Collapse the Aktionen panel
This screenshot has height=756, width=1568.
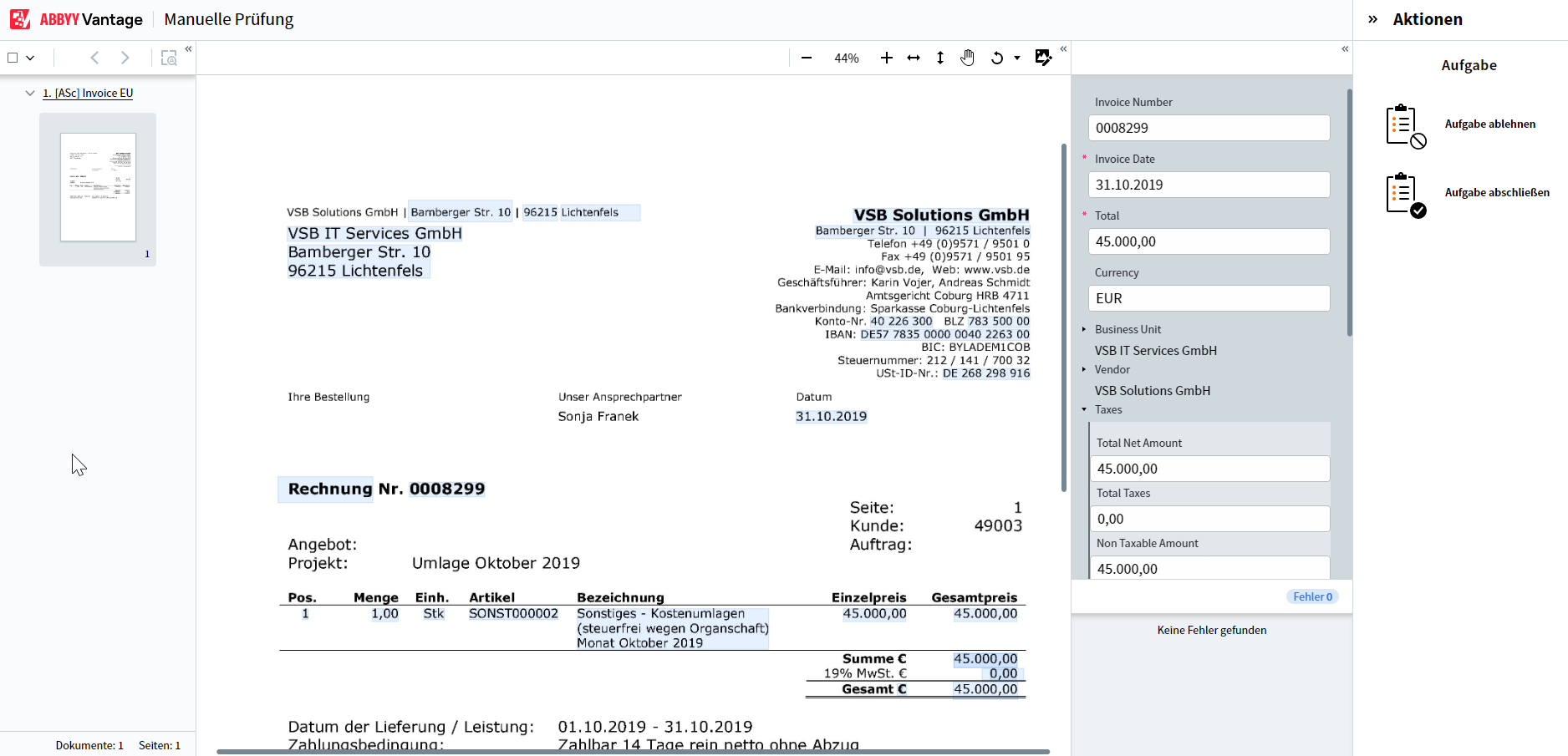[x=1372, y=19]
